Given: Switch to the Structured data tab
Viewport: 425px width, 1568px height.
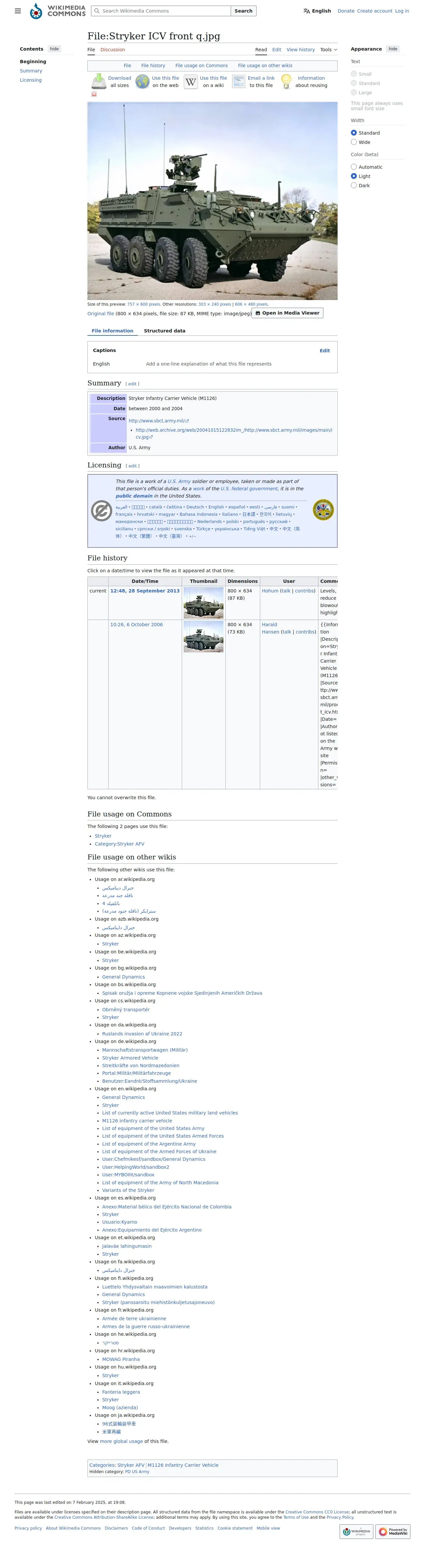Looking at the screenshot, I should pos(165,331).
